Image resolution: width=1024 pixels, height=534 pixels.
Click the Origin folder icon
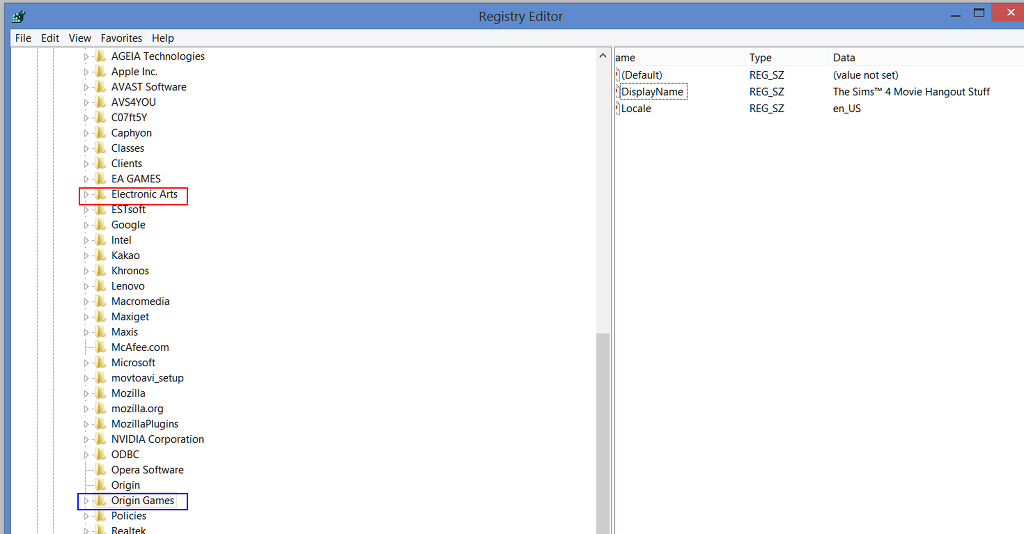tap(100, 485)
